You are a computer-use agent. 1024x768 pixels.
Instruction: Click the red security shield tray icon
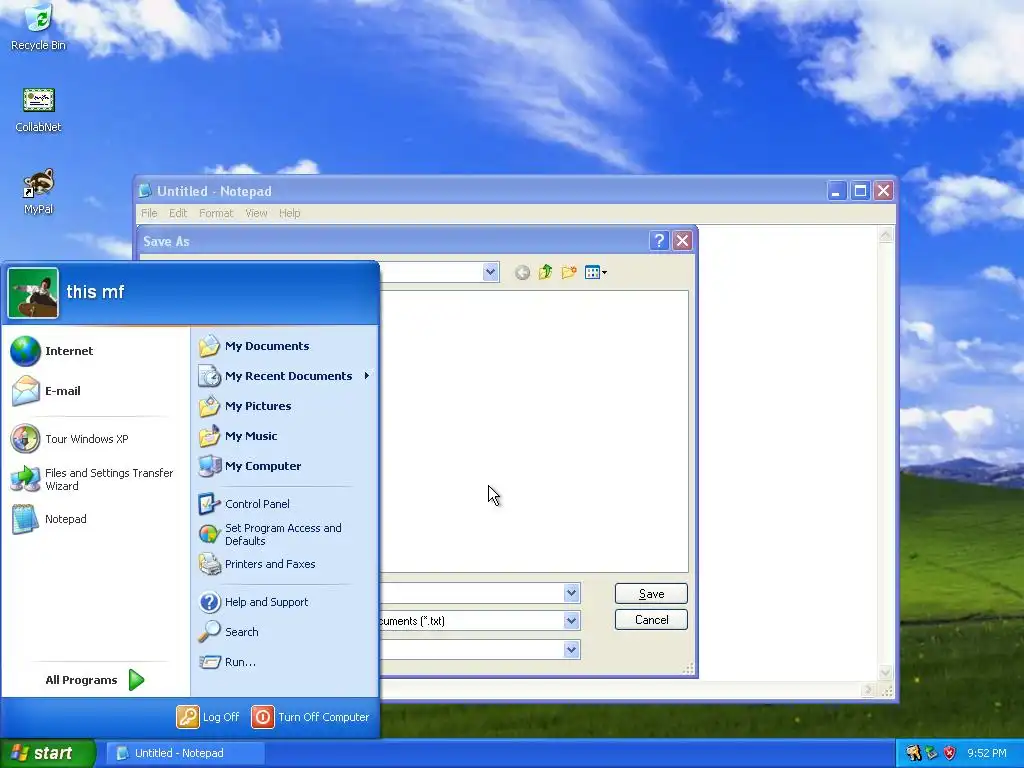[x=950, y=754]
